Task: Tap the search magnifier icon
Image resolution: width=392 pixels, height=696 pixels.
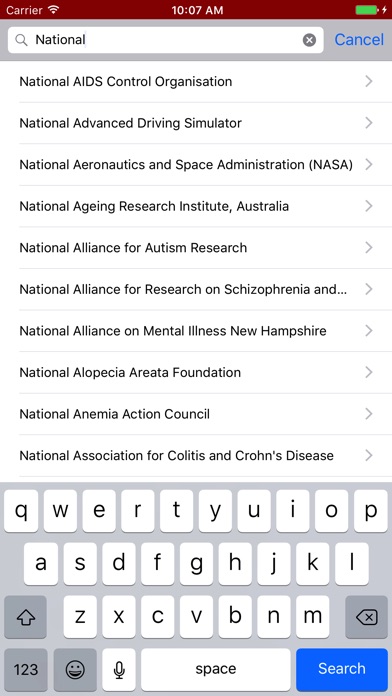Action: coord(21,40)
